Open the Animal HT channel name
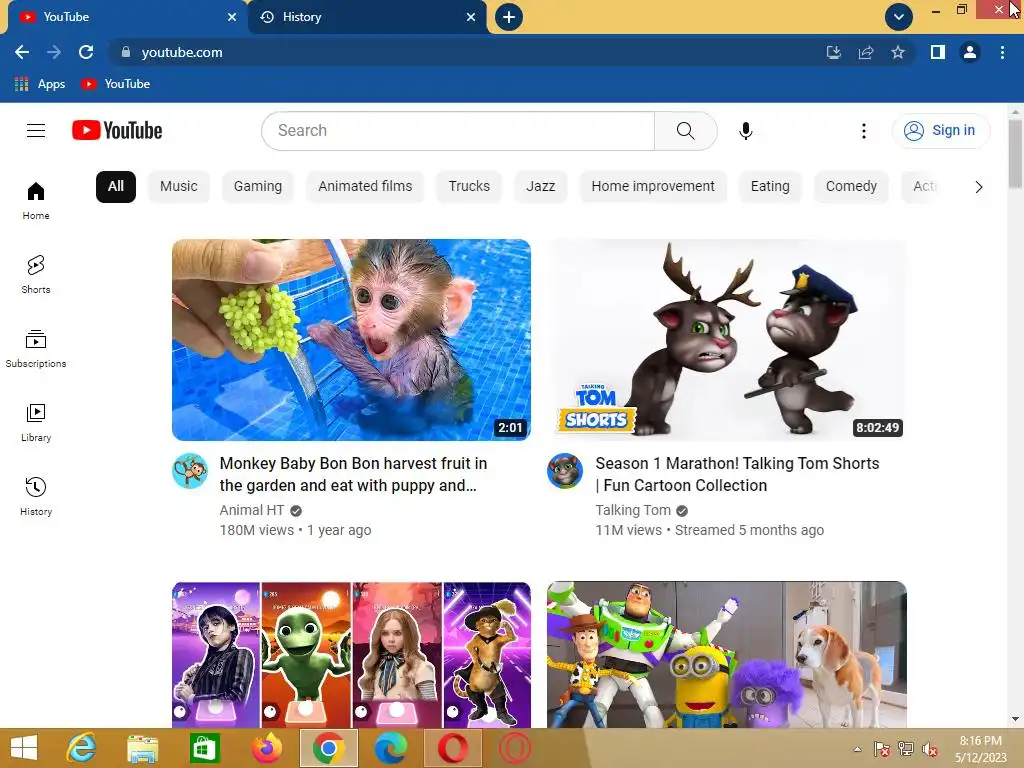Screen dimensions: 1024x768 [252, 510]
